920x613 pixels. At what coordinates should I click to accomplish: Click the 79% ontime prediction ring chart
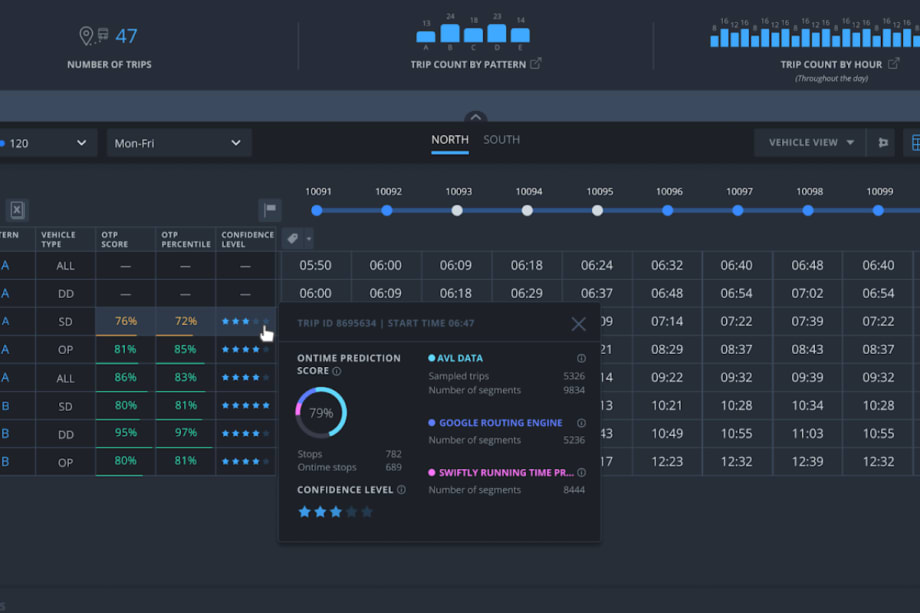click(x=320, y=412)
